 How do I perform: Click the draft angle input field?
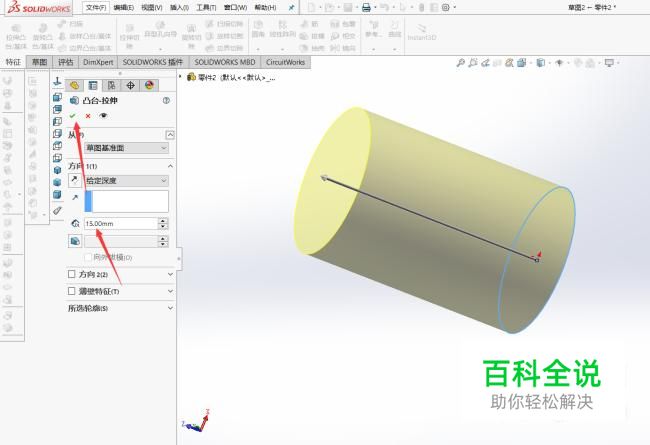pos(121,241)
